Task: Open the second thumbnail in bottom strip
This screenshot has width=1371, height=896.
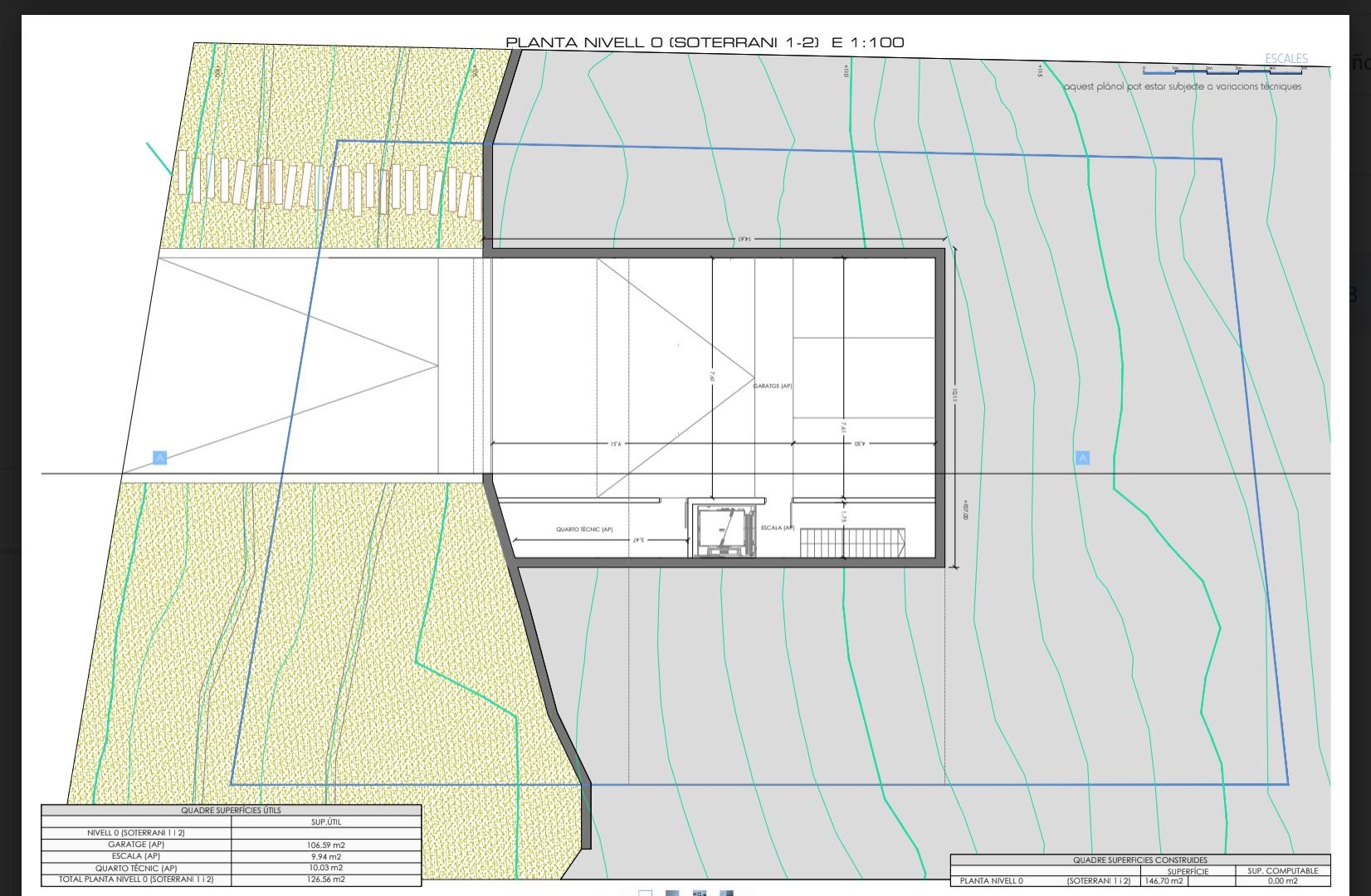Action: tap(672, 893)
